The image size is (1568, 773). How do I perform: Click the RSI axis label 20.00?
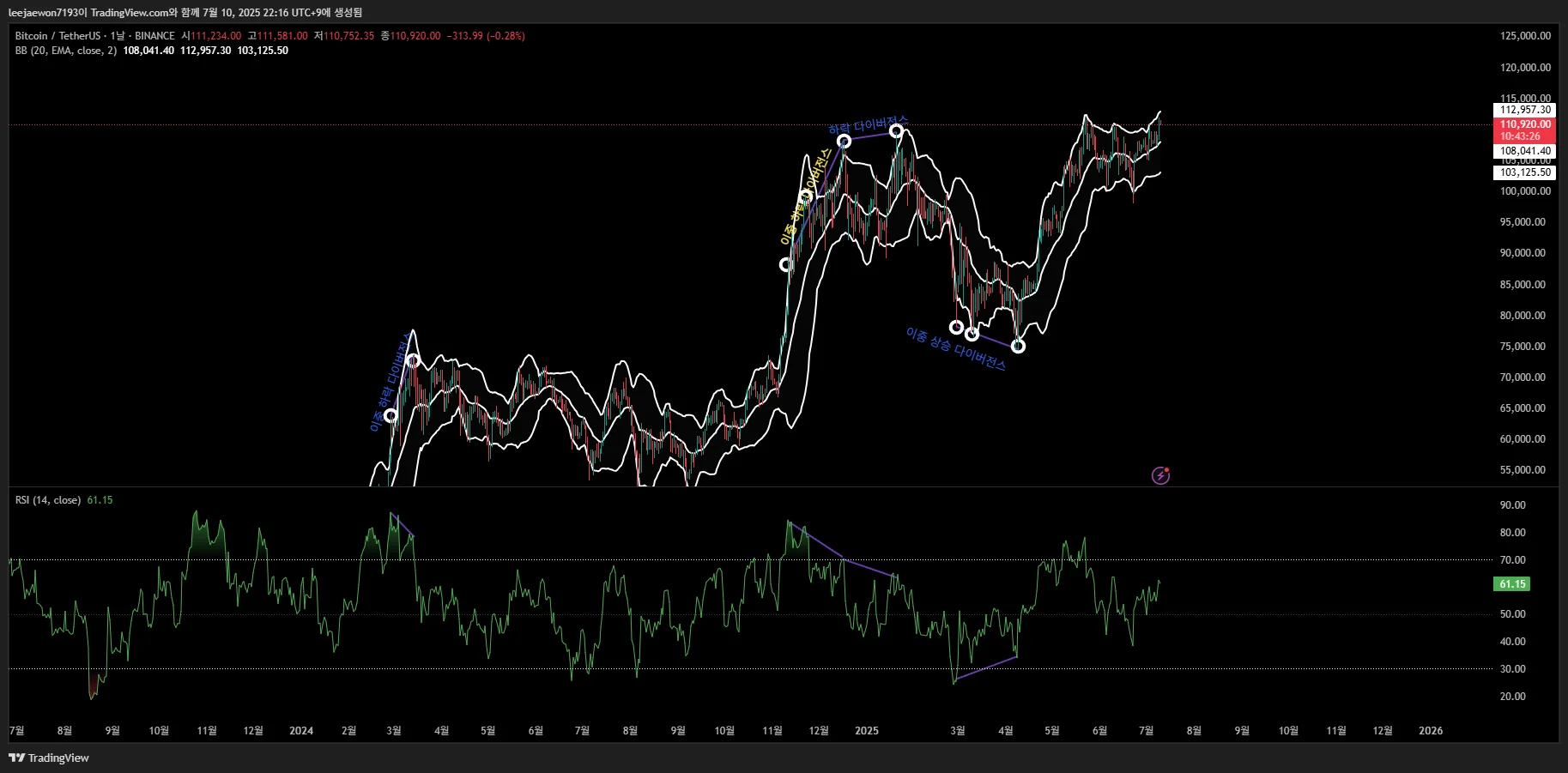1512,697
